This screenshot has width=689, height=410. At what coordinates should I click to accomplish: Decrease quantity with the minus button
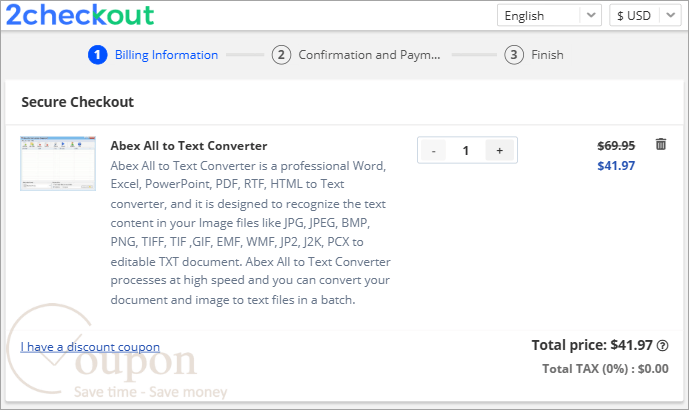[x=433, y=151]
